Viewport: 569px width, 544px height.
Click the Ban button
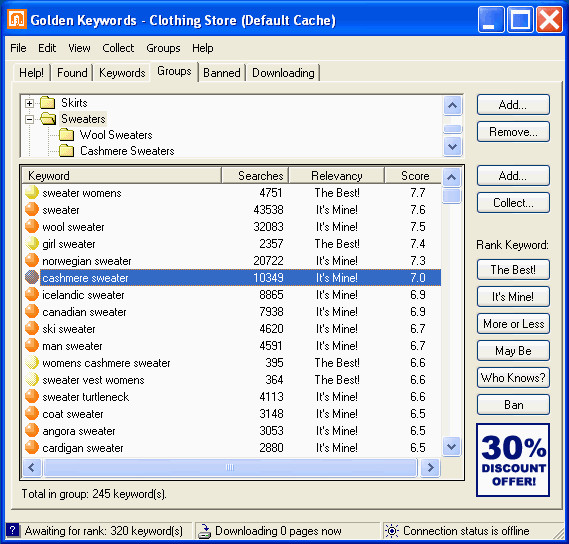point(513,405)
